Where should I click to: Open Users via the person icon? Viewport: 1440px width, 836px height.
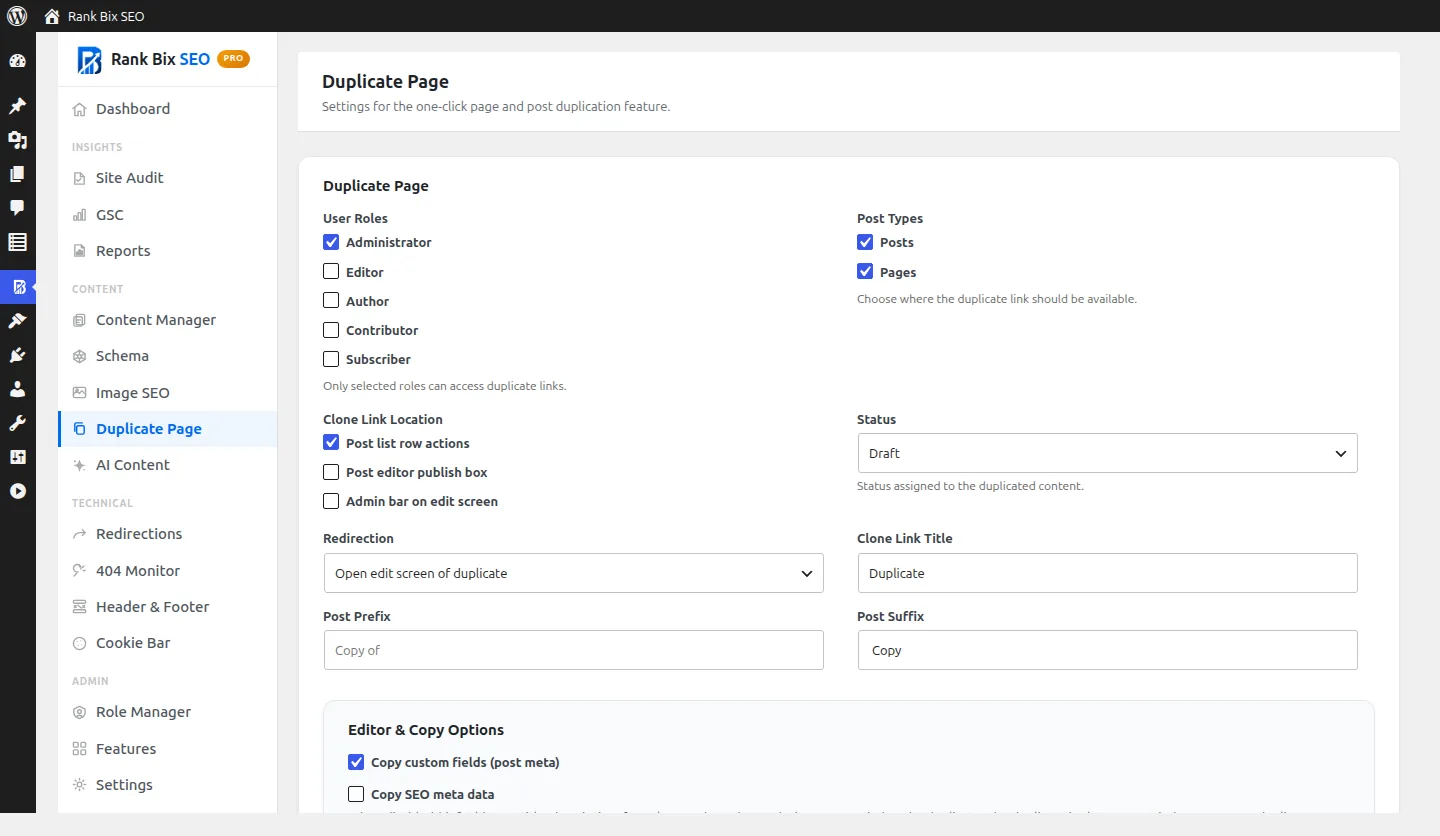pos(17,389)
